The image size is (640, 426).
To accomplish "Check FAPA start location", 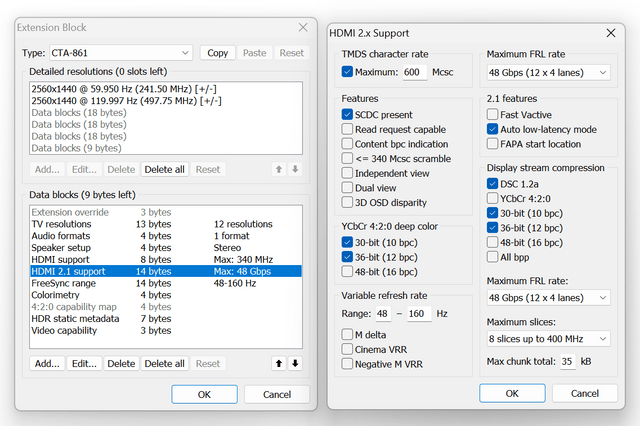I will coord(492,144).
